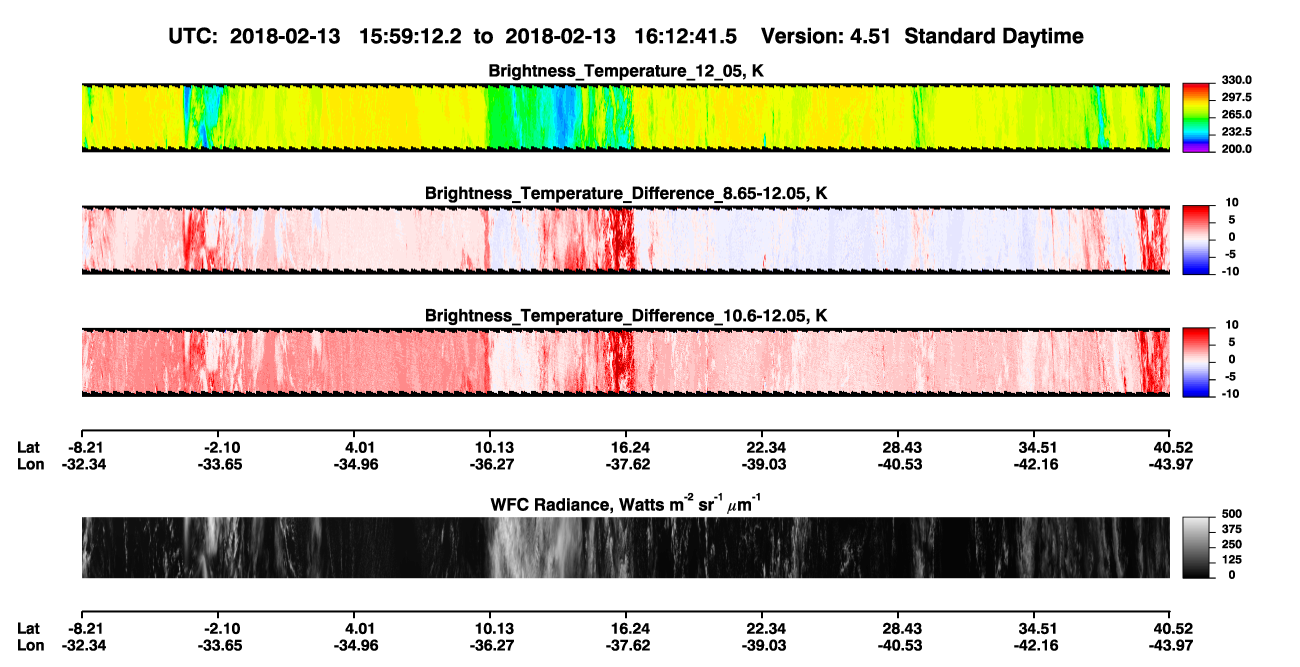1300x667 pixels.
Task: Click latitude 28.43 on axis above WFC title
Action: click(x=898, y=446)
